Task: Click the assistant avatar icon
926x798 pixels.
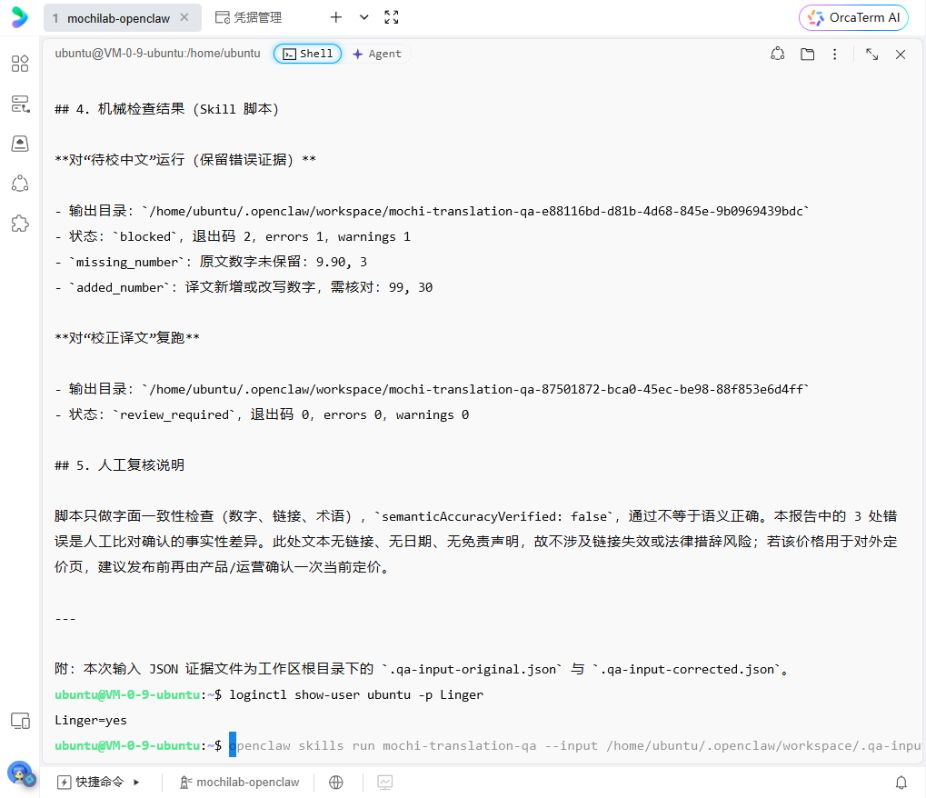Action: coord(21,773)
